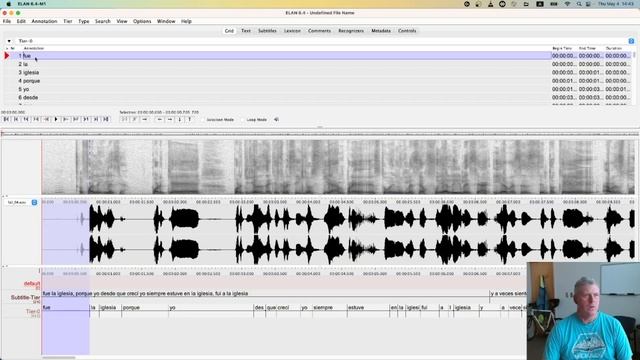Viewport: 640px width, 360px height.
Task: Go to the end of the media
Action: 106,119
